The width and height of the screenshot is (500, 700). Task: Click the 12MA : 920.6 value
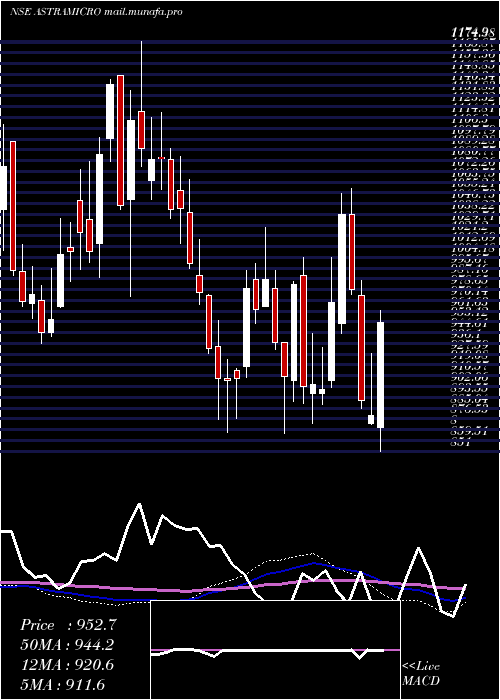(x=67, y=665)
